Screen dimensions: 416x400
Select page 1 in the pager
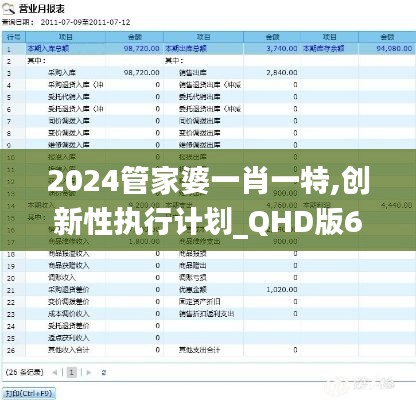tap(72, 372)
